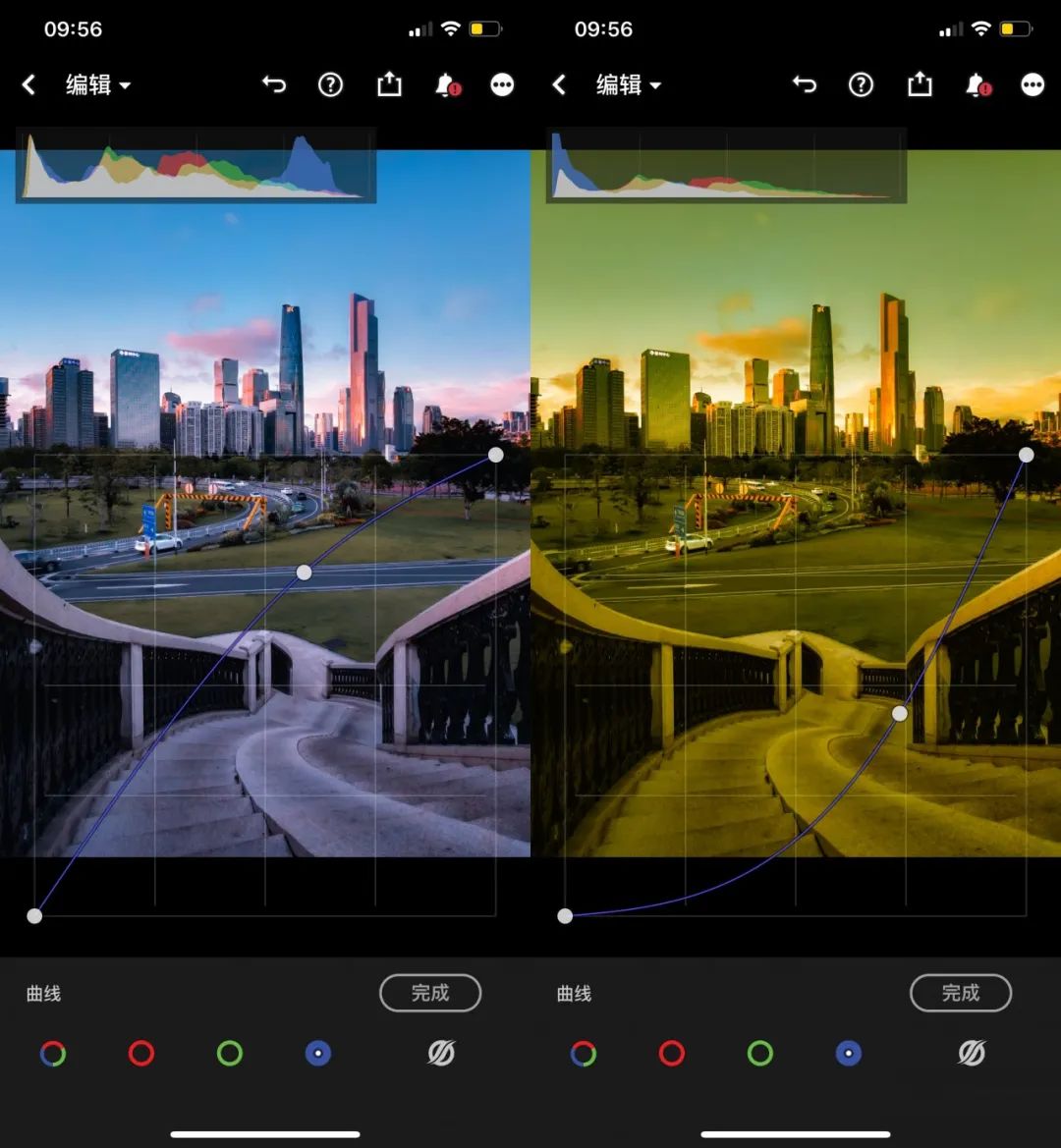Select red curve channel on right screen
1061x1148 pixels.
point(671,1054)
